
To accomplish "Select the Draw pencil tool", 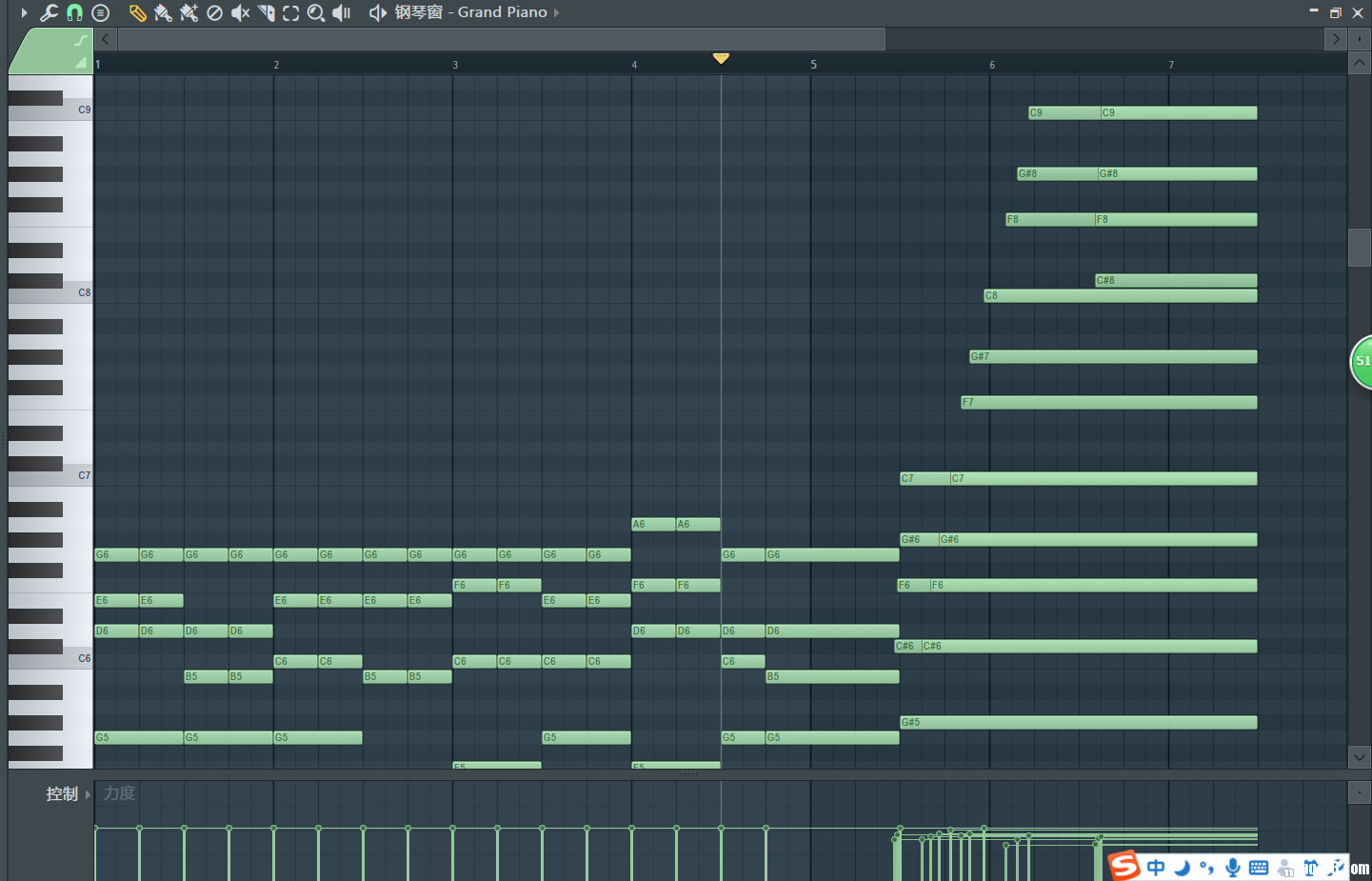I will 138,12.
